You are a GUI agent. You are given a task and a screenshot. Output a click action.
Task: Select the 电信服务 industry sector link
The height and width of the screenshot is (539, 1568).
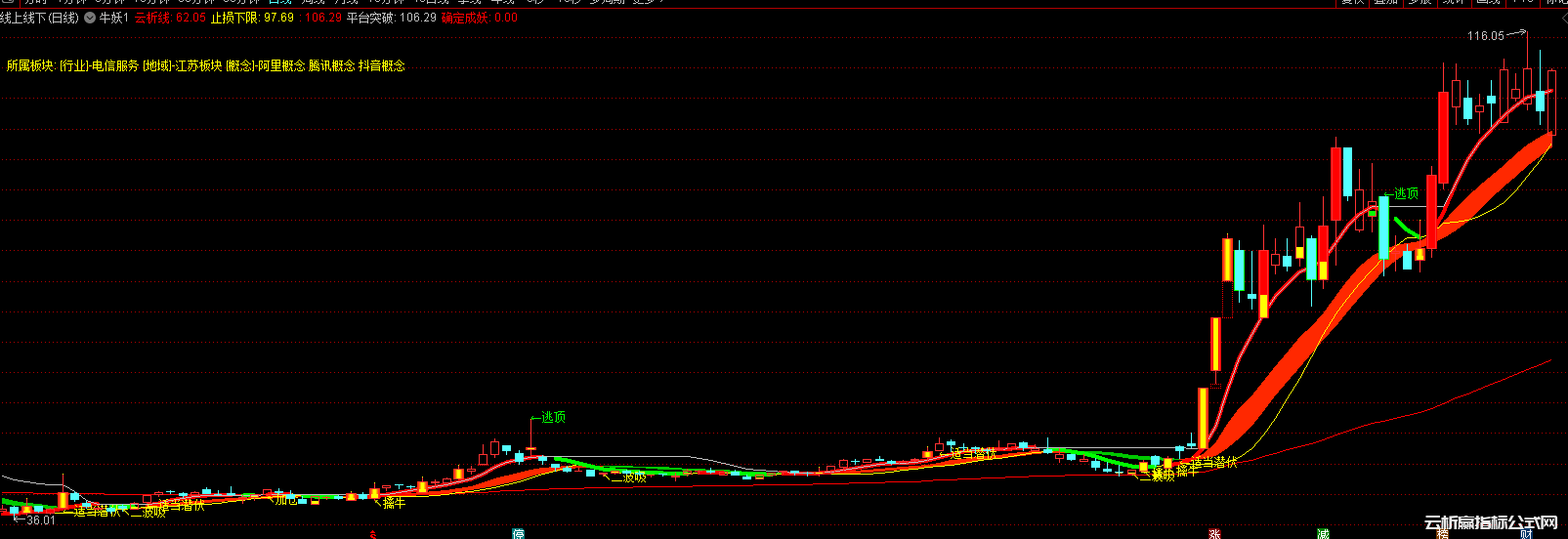(114, 66)
